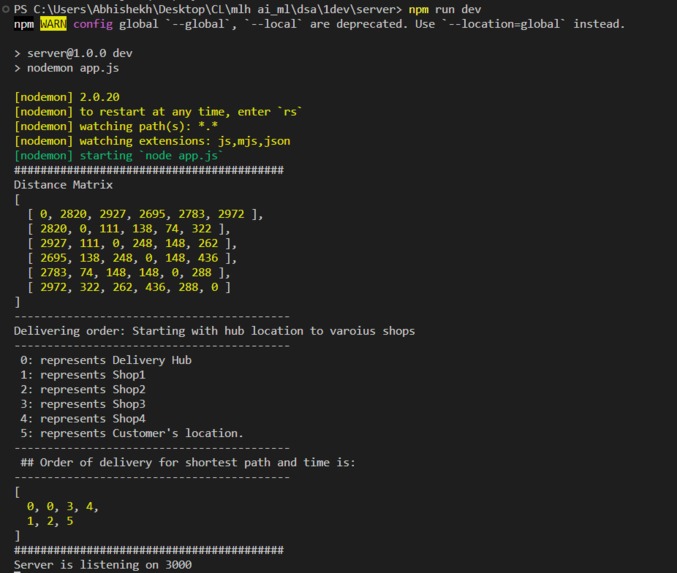
Task: Click '3: represents Shop3' line
Action: tap(83, 404)
